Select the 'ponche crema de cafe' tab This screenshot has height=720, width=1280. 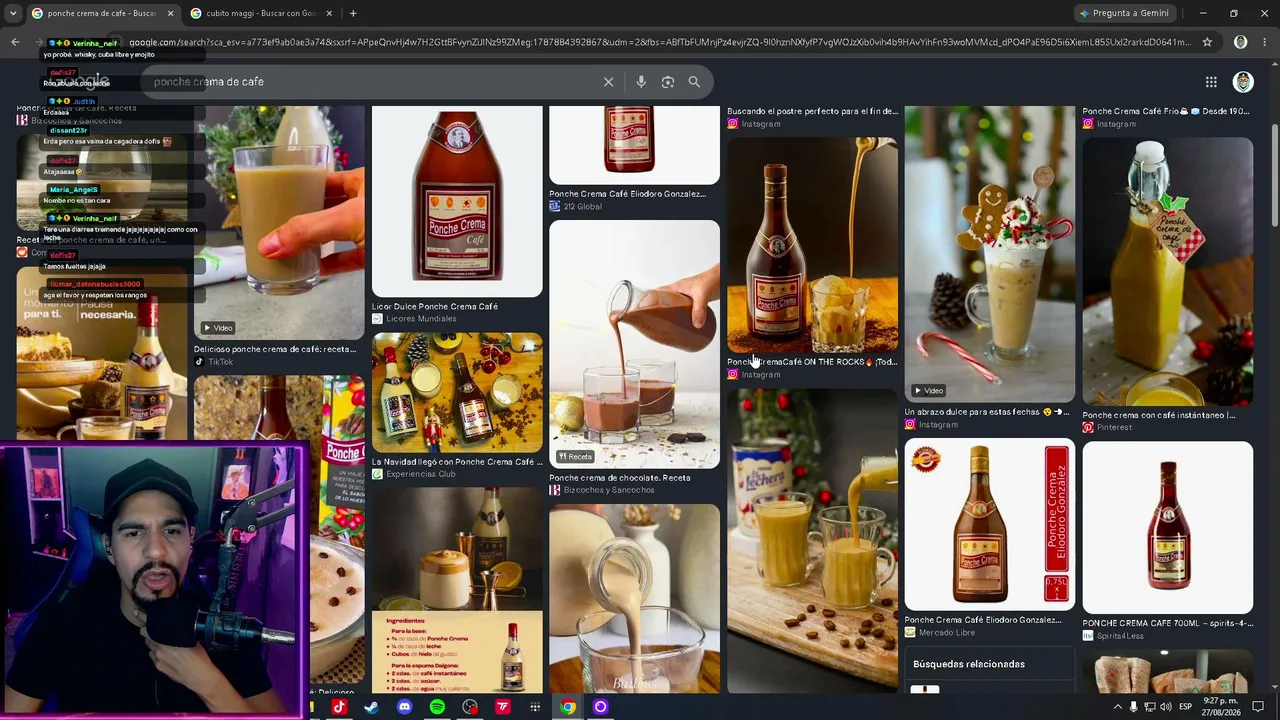(102, 13)
